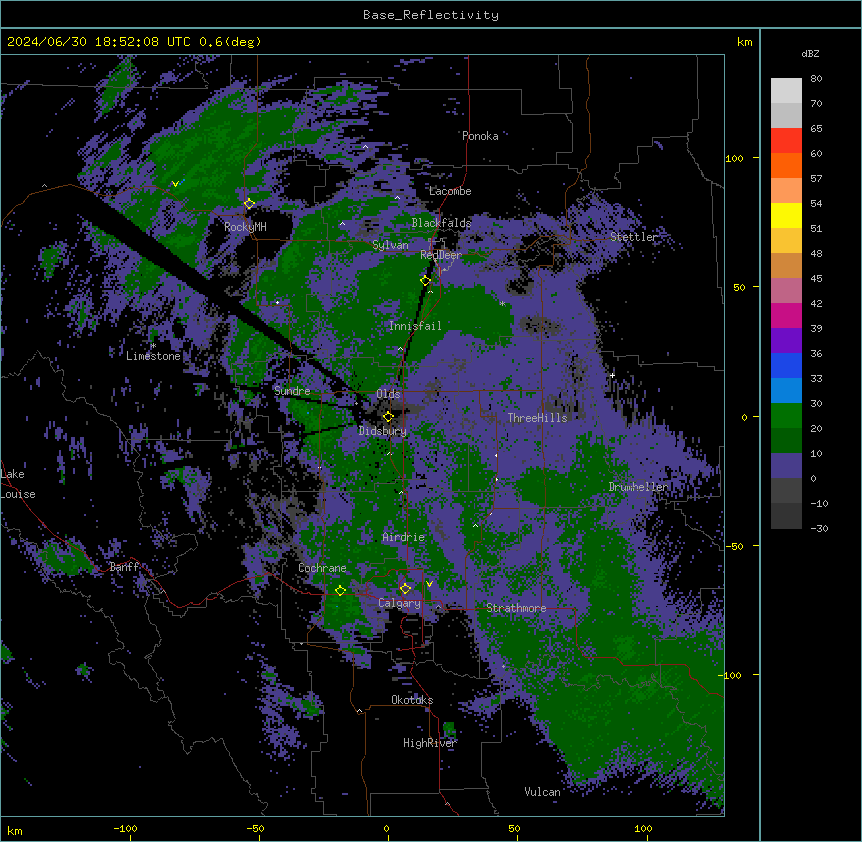Select the ThreeHills label
Image resolution: width=862 pixels, height=842 pixels.
point(537,418)
